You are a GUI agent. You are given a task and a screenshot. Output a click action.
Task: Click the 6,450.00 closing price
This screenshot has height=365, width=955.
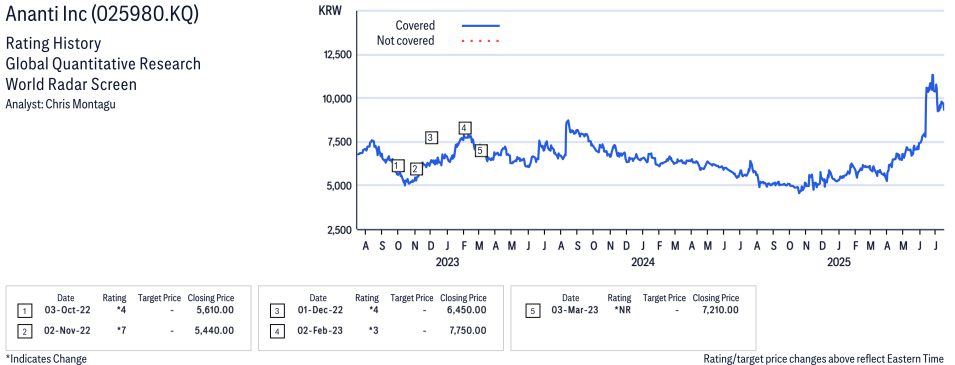point(467,310)
